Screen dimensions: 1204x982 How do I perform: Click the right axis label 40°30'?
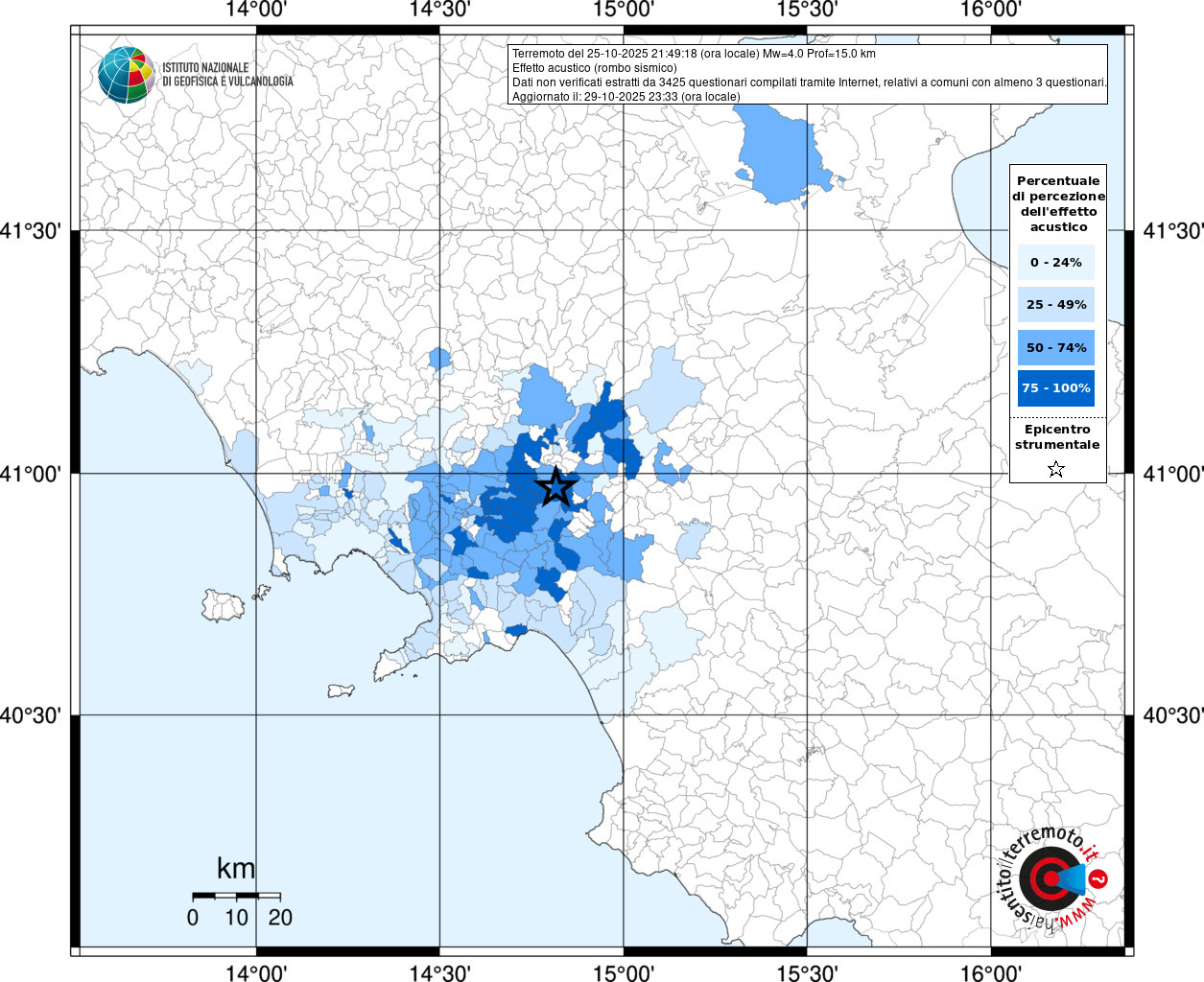coord(1172,715)
